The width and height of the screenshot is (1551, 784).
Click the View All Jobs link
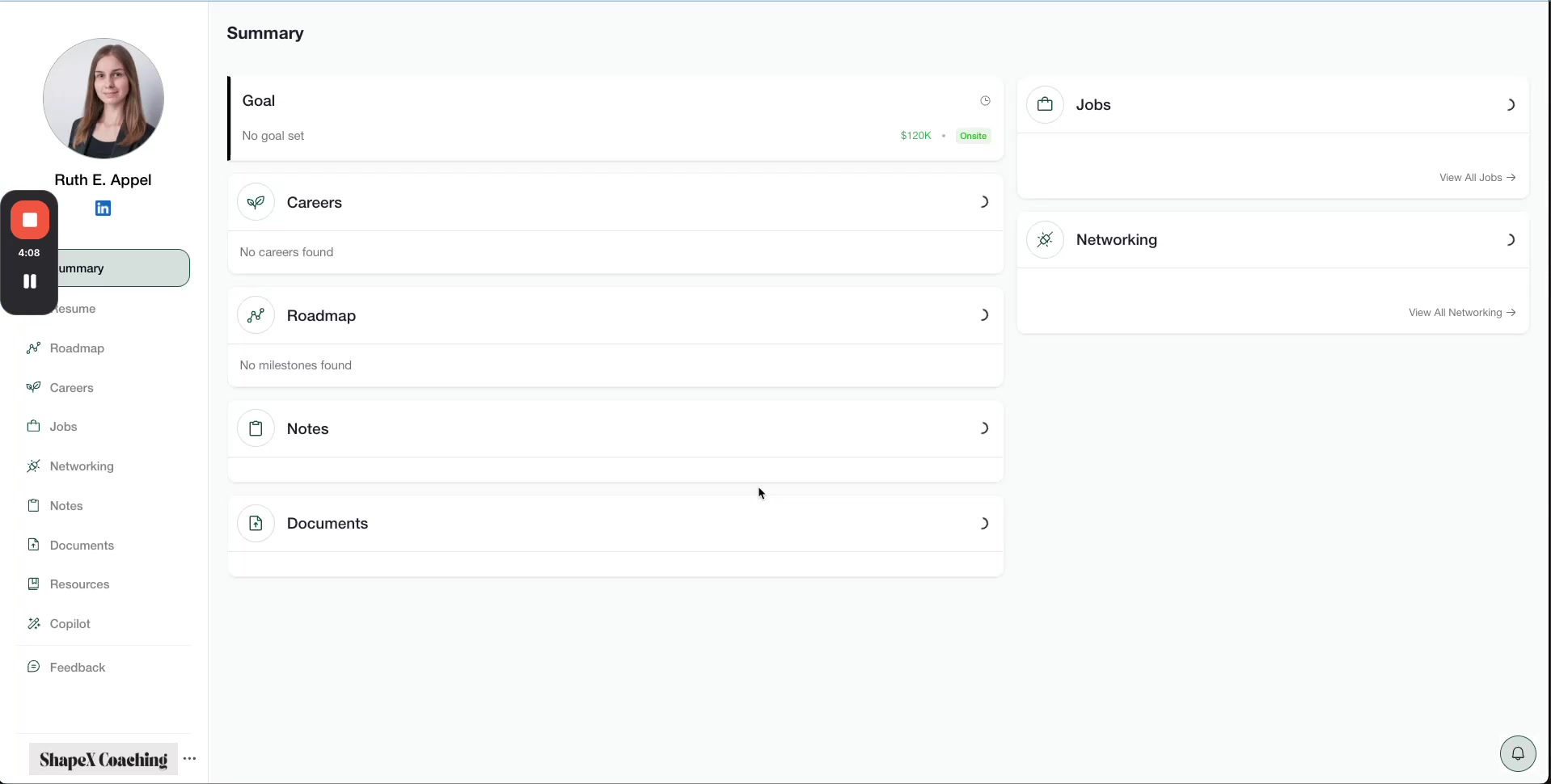1477,177
